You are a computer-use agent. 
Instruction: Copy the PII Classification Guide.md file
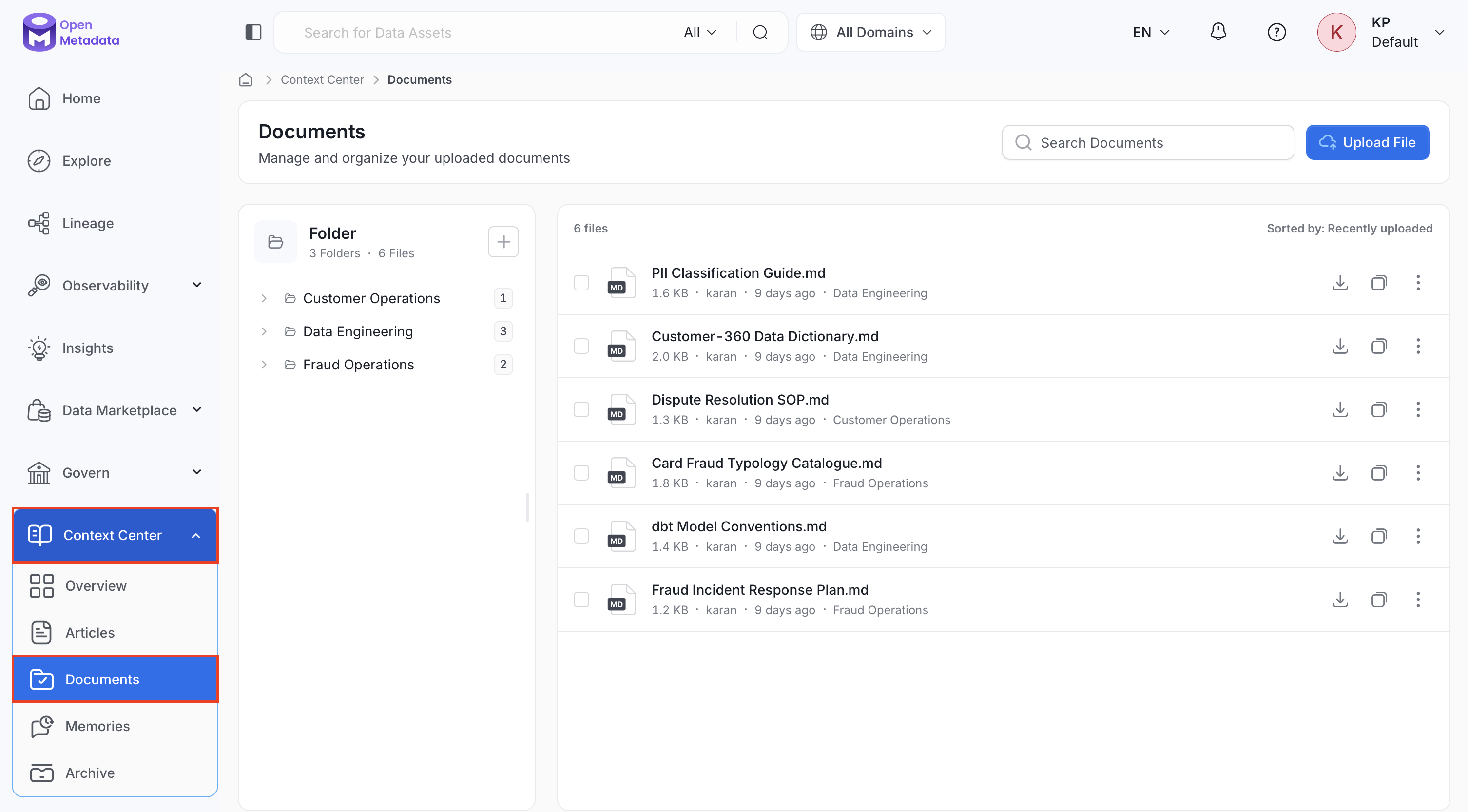click(x=1378, y=283)
